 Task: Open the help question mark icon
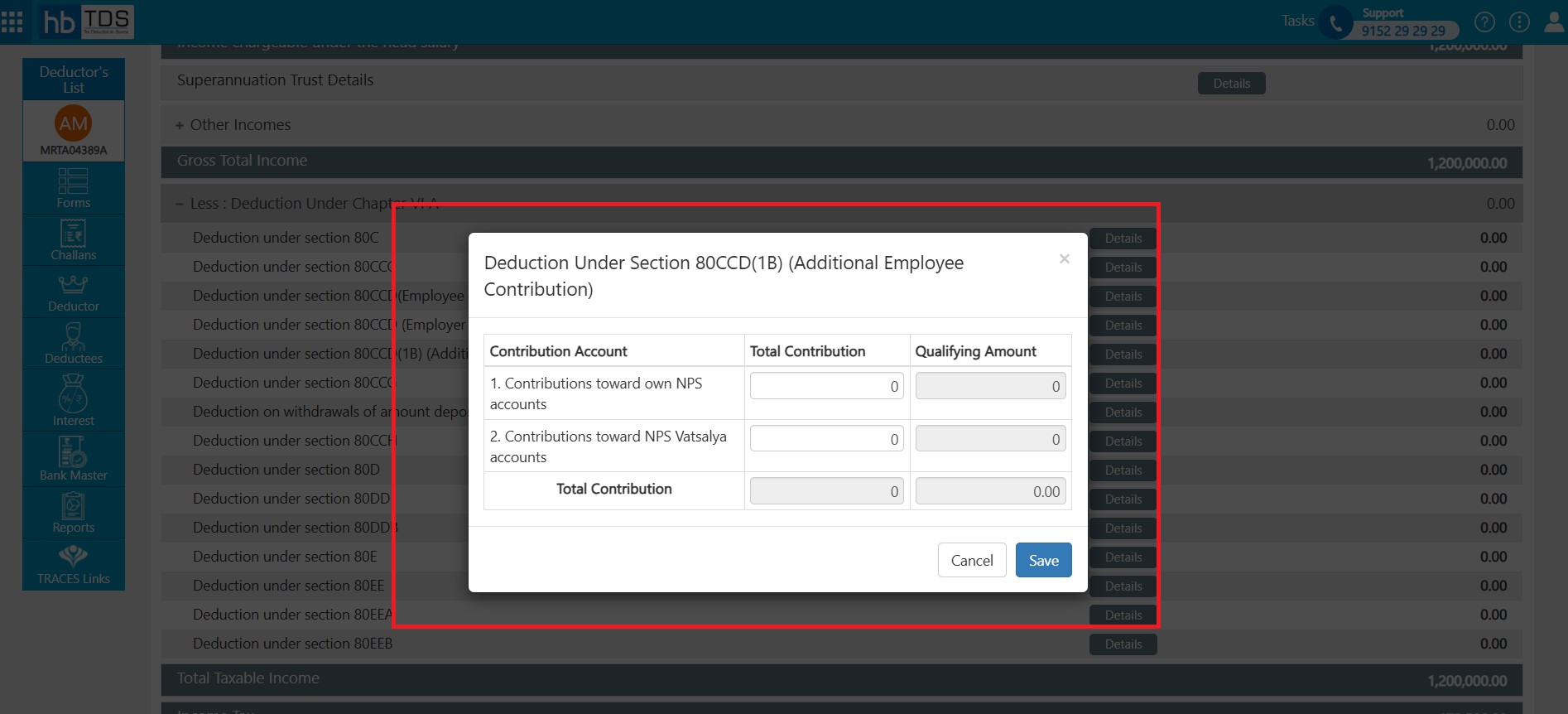1484,22
